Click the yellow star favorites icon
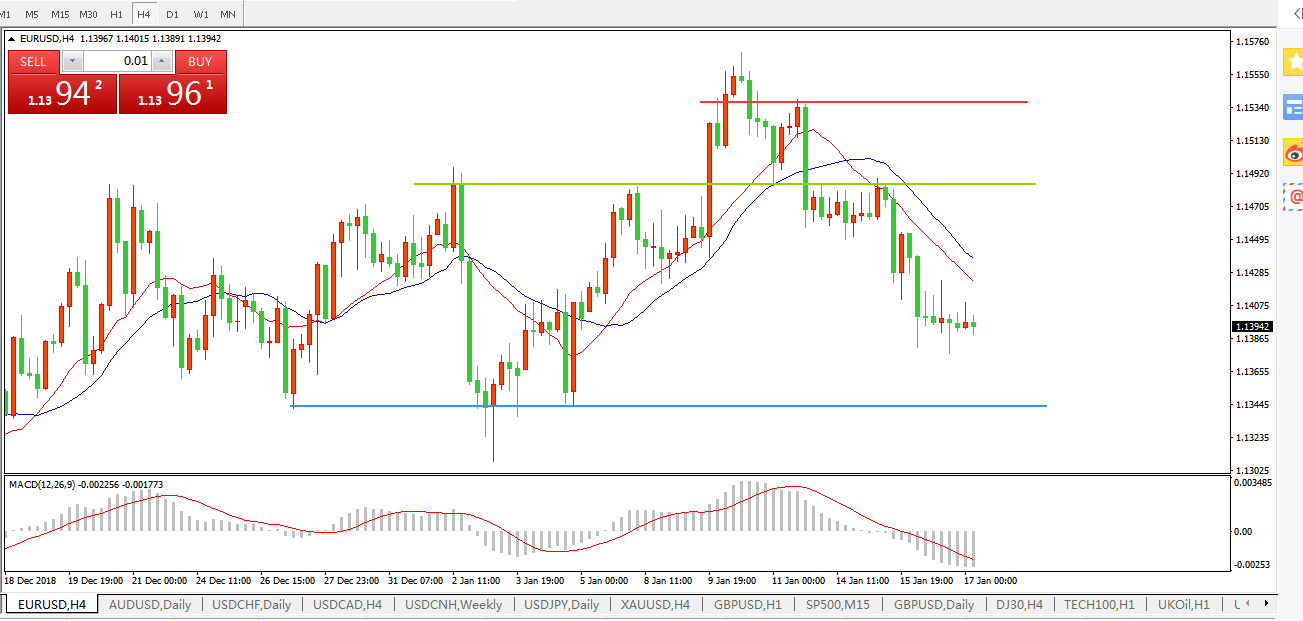The height and width of the screenshot is (621, 1303). coord(1292,61)
